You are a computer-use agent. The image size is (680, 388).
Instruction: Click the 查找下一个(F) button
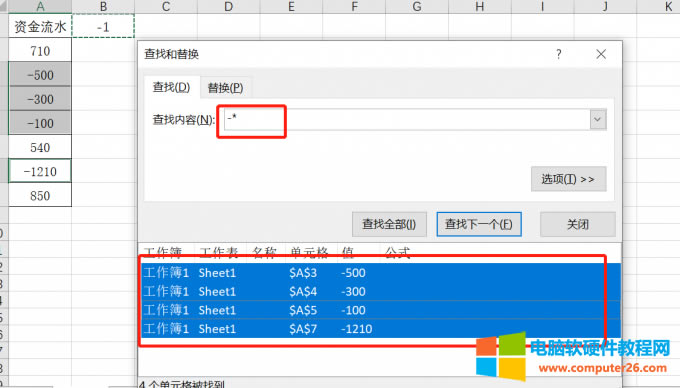479,224
